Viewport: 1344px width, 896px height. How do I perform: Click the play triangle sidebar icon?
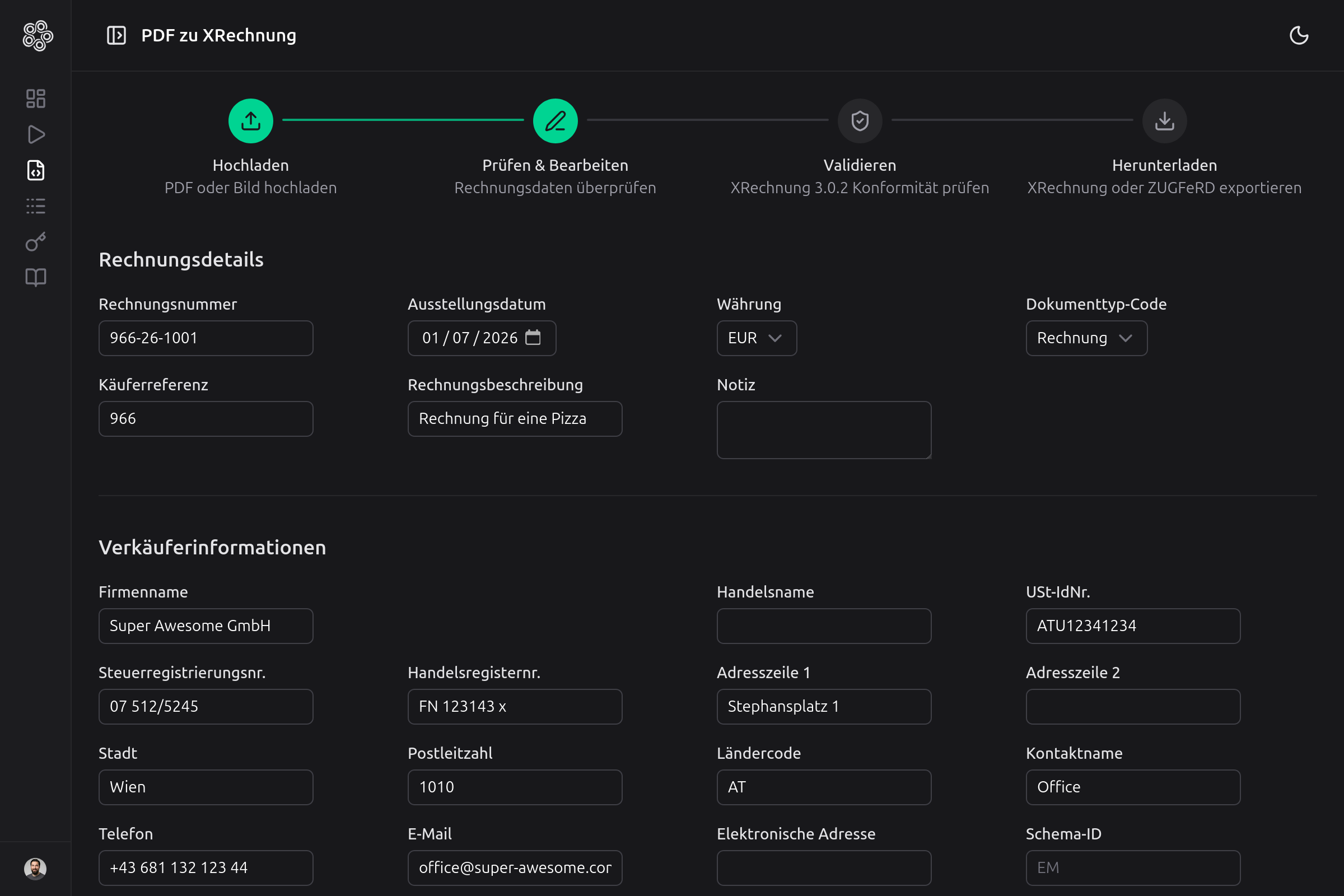click(x=35, y=134)
